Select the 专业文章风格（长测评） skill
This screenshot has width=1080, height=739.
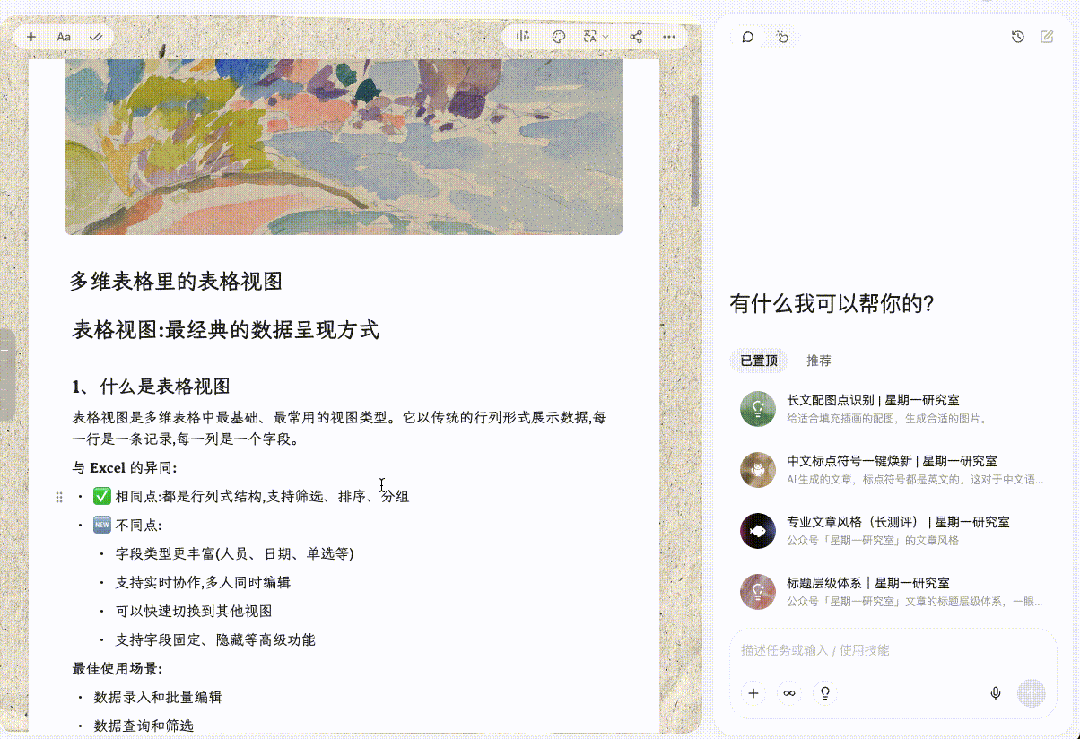point(893,530)
